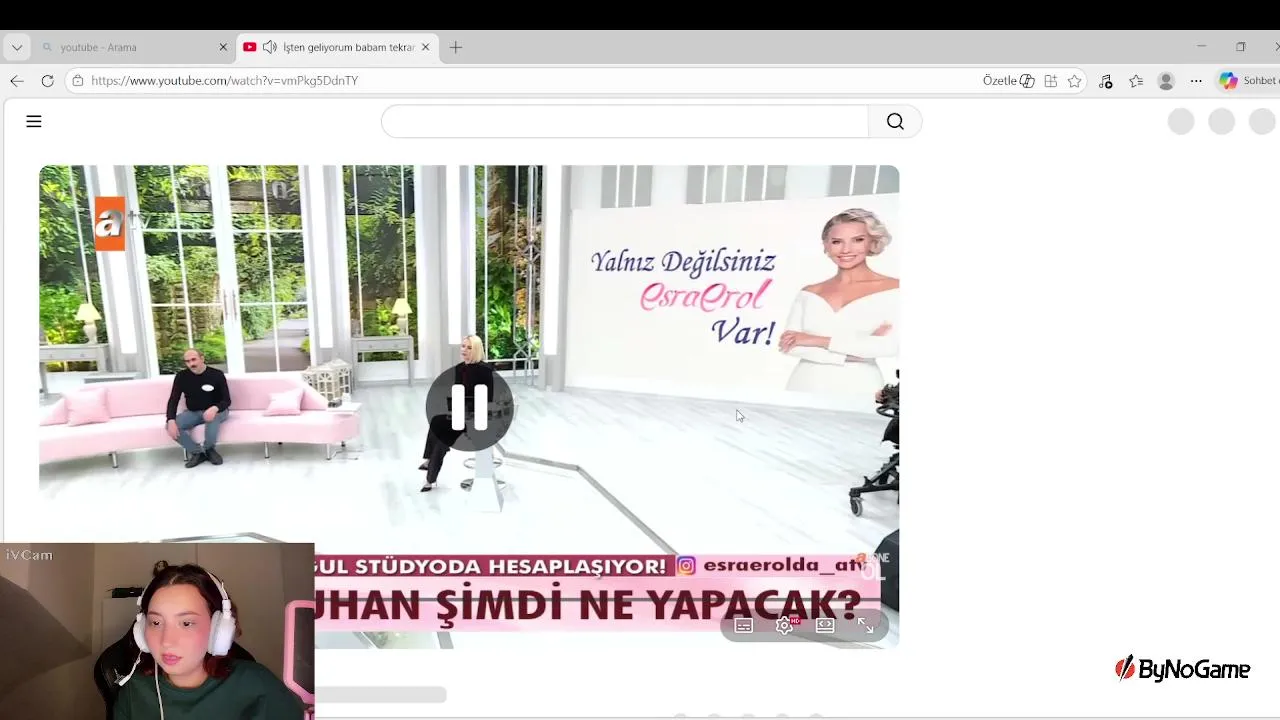The image size is (1280, 720).
Task: Open the favorites list toolbar icon
Action: pos(1136,81)
